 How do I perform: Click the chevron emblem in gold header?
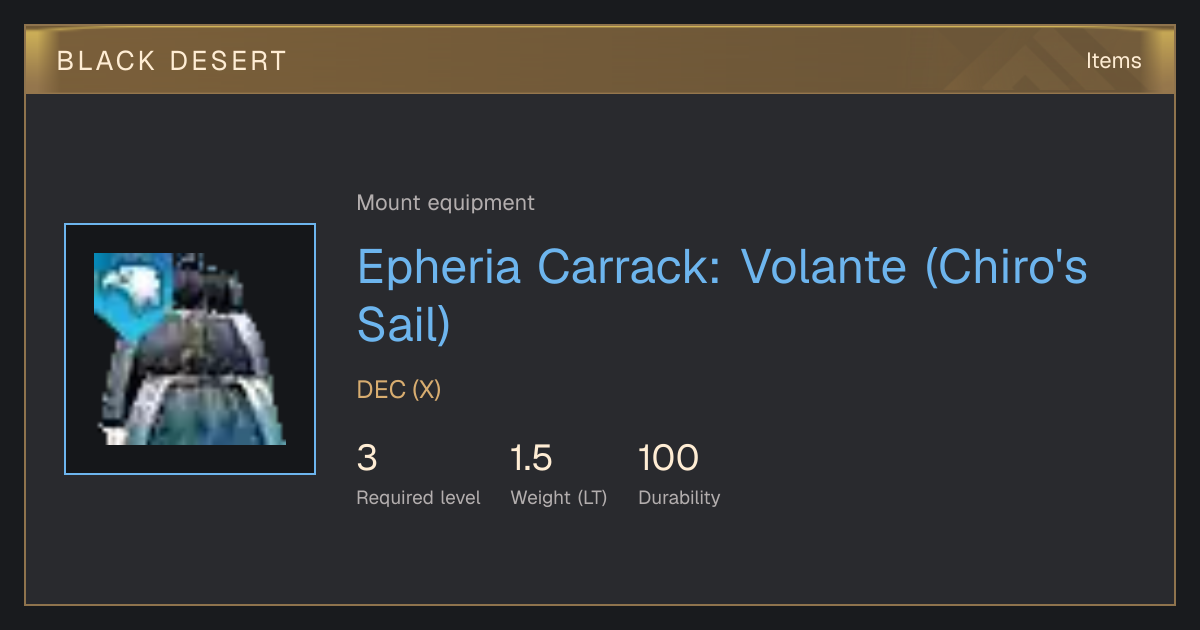tap(1020, 62)
